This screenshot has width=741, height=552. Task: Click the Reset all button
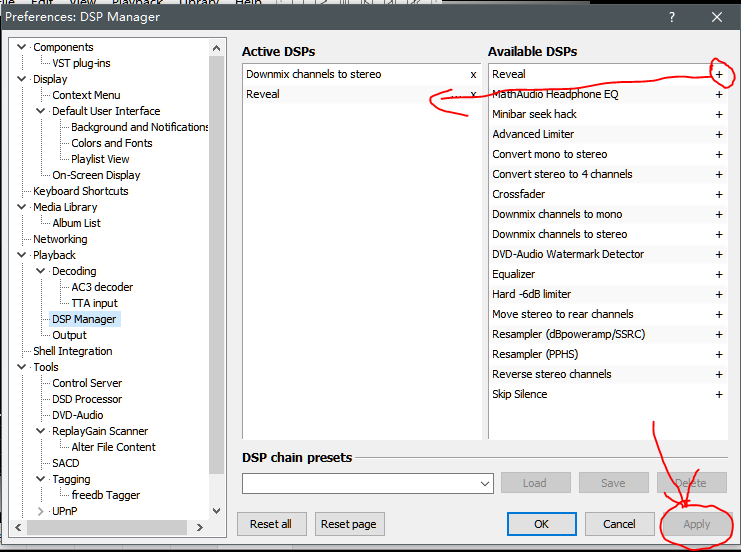click(271, 524)
